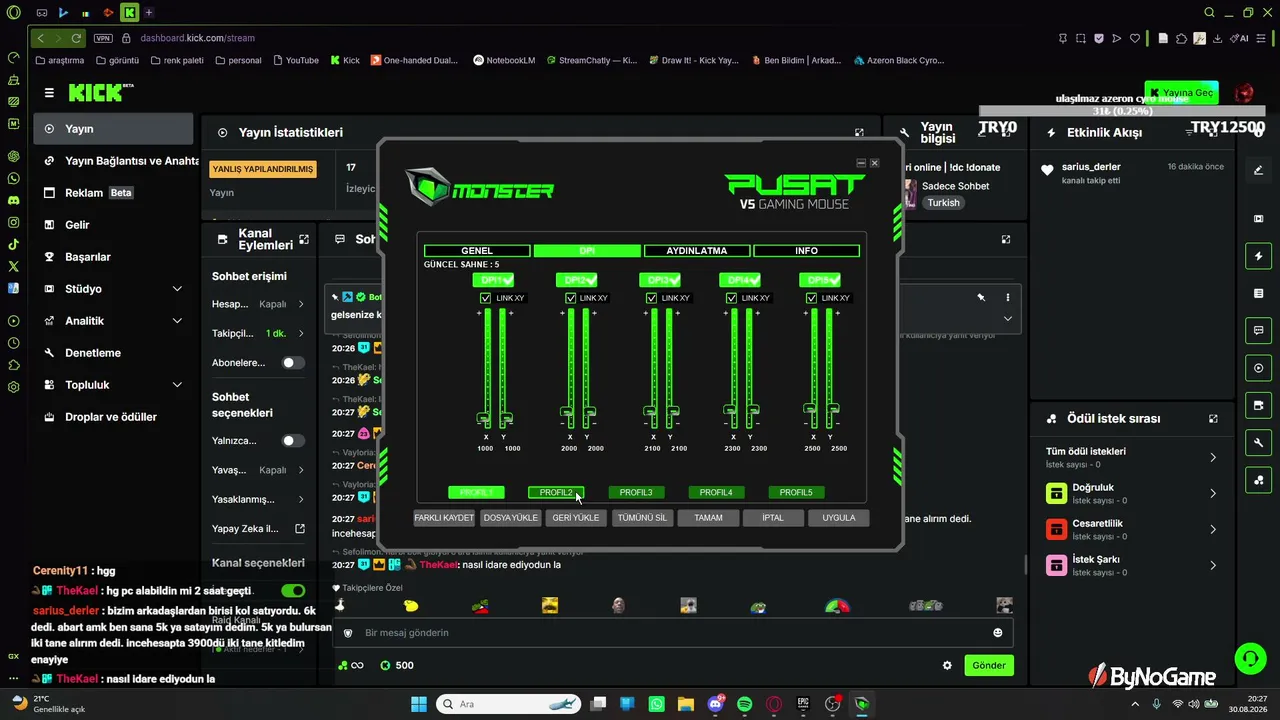Open the INFO tab in Monster app
The height and width of the screenshot is (720, 1280).
(x=806, y=251)
